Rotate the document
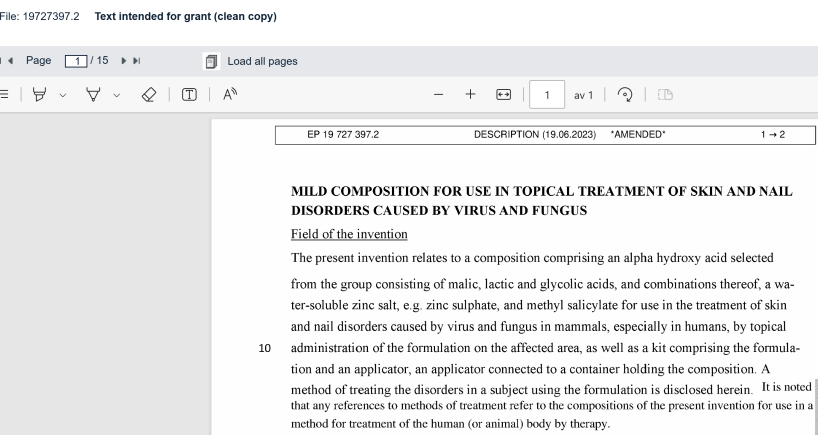 [x=625, y=94]
